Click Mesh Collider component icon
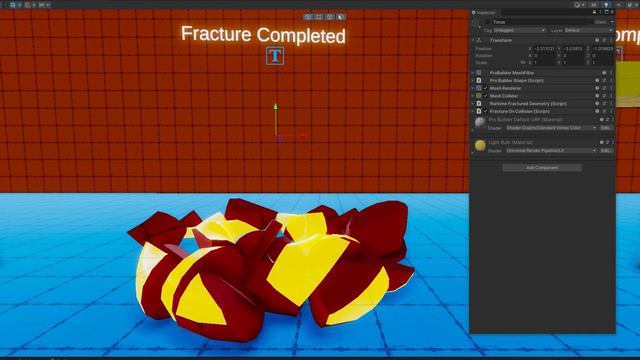 pos(479,96)
